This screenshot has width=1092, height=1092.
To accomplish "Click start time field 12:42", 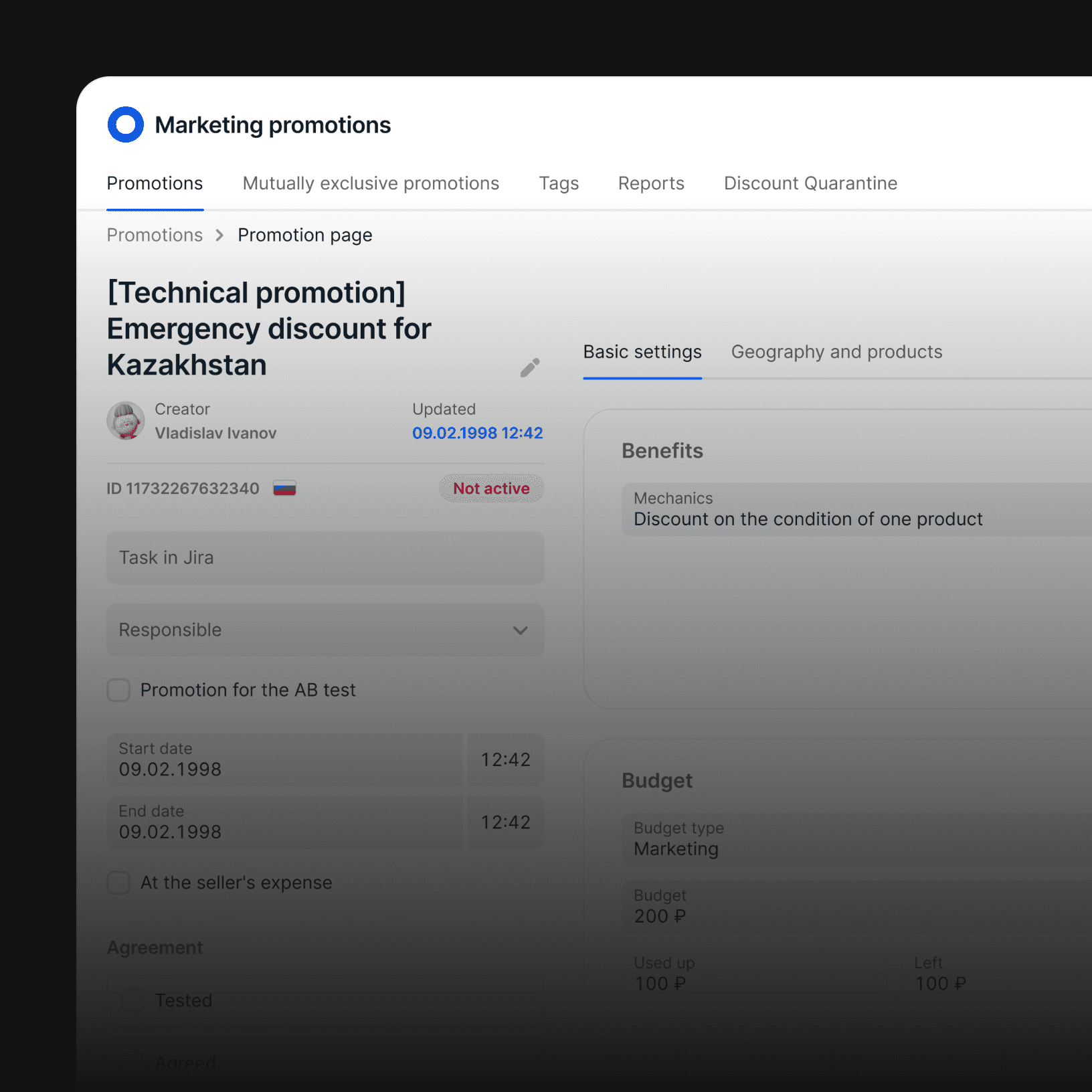I will pyautogui.click(x=505, y=759).
